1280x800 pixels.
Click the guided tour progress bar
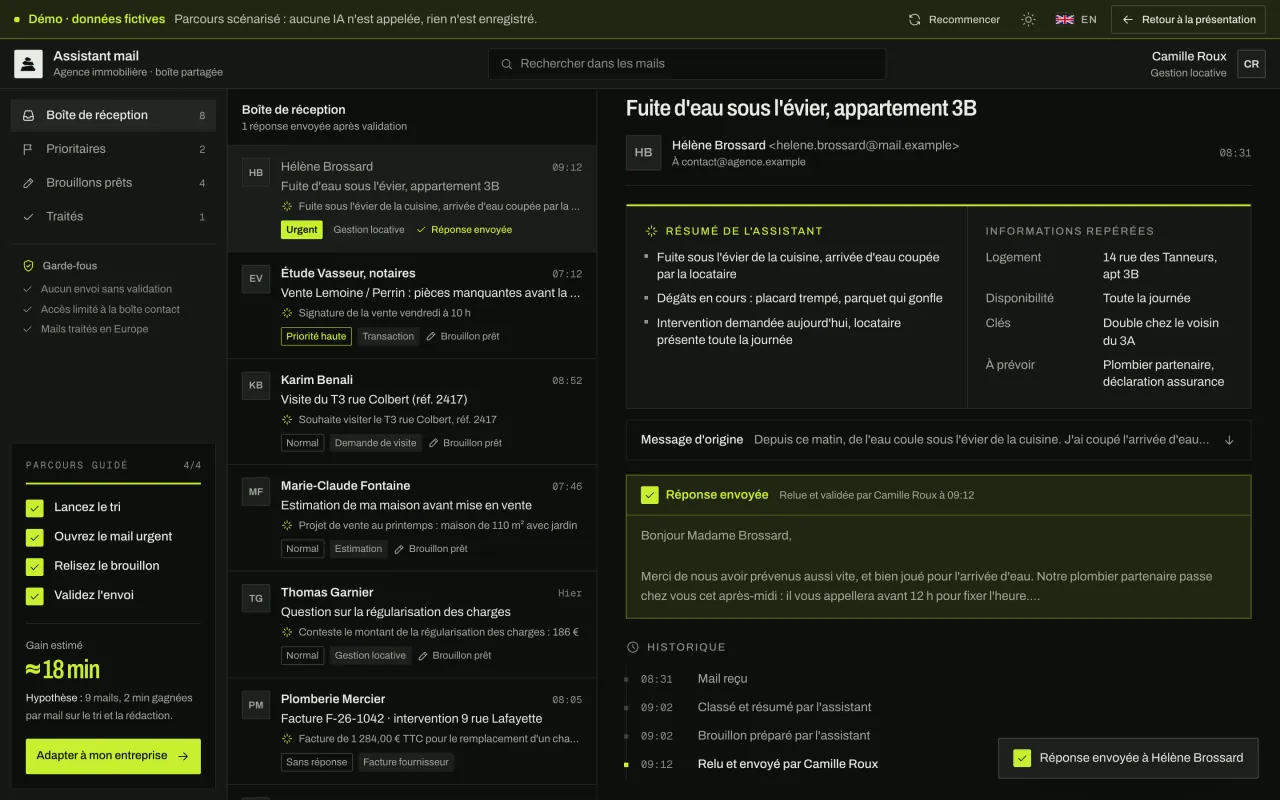click(x=113, y=484)
